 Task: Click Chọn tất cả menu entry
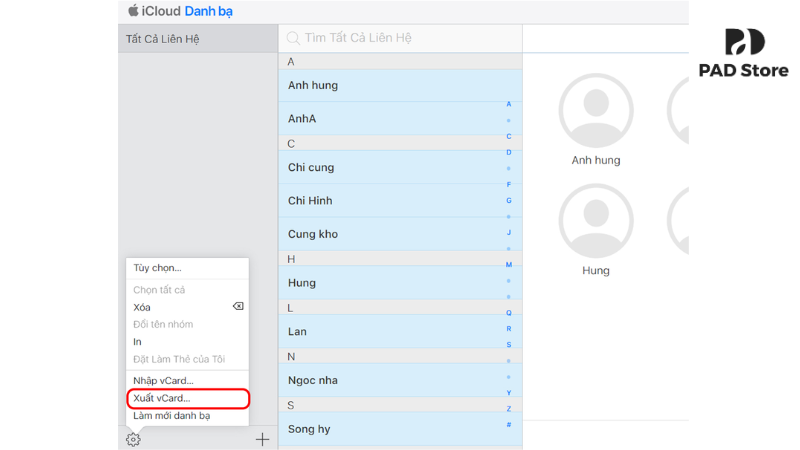click(x=159, y=290)
